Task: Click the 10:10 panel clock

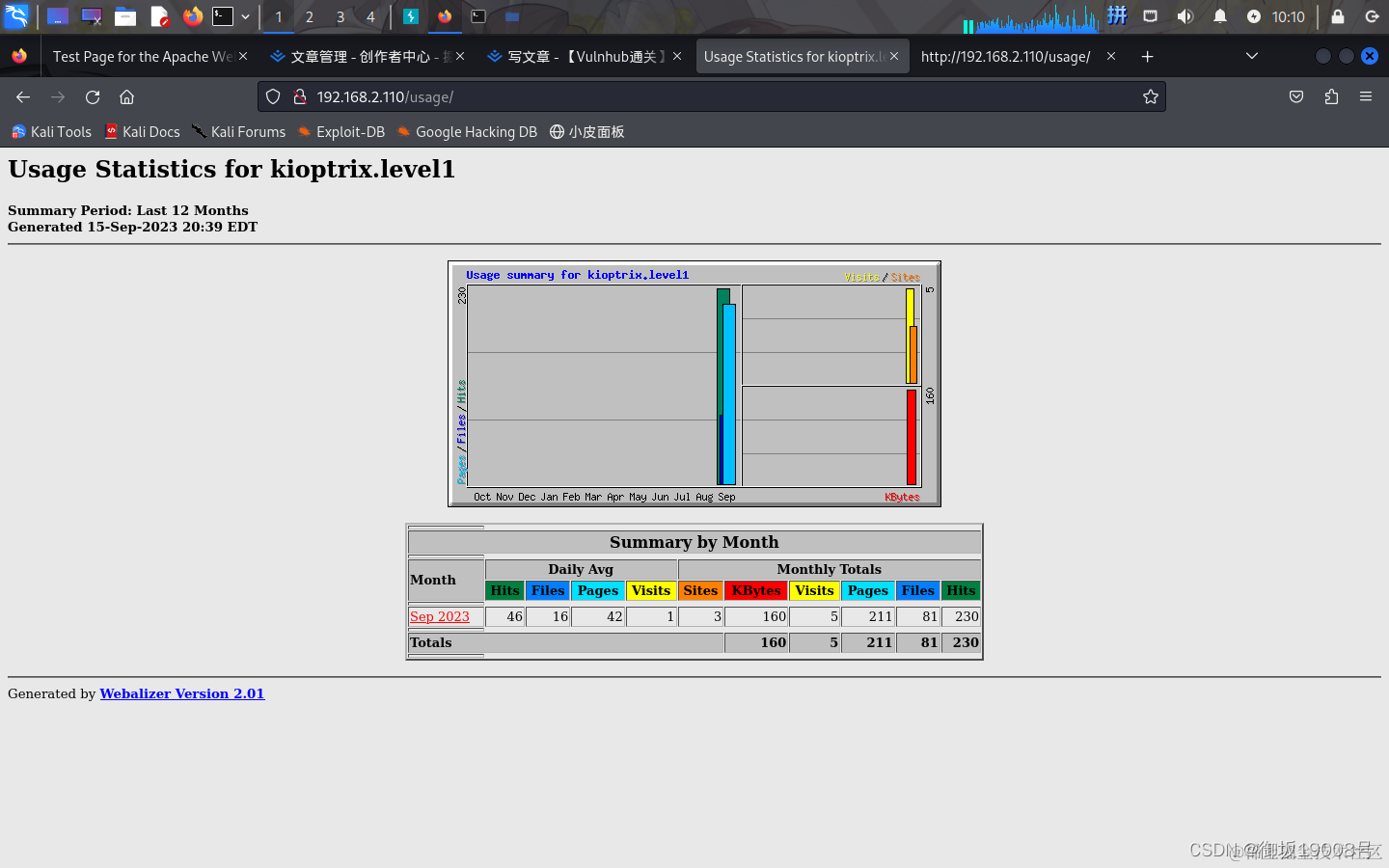Action: tap(1288, 16)
